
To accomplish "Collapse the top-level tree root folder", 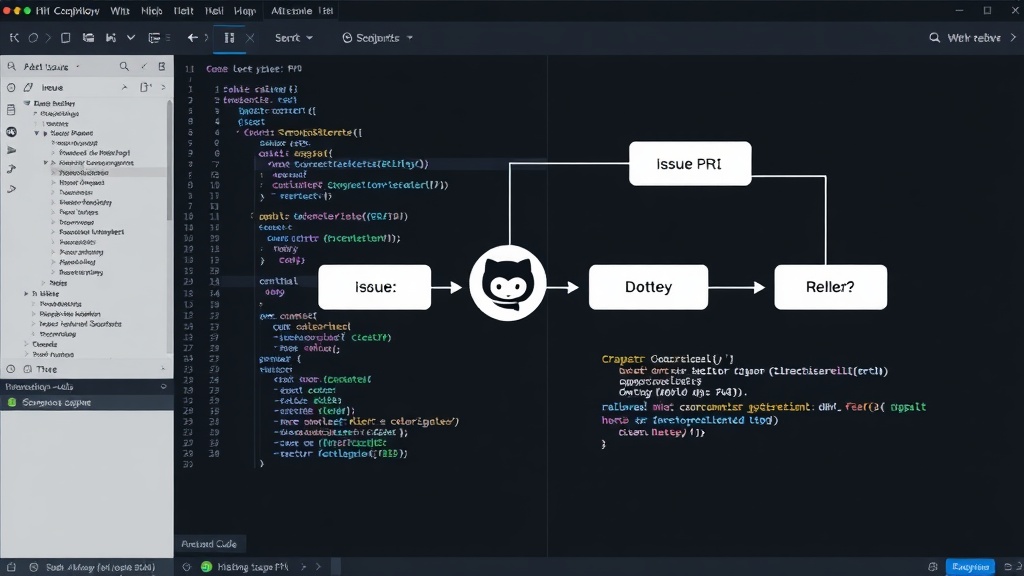I will click(x=27, y=103).
